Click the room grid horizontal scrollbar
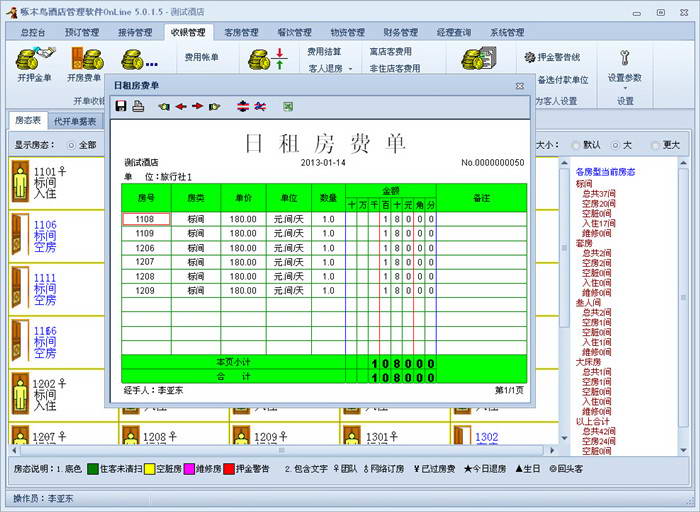Screen dimensions: 700x512 (281, 450)
